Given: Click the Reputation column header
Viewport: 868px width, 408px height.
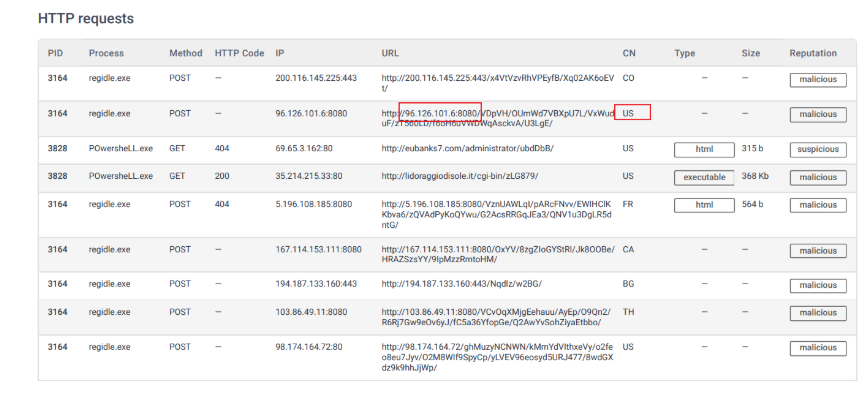Looking at the screenshot, I should (813, 53).
